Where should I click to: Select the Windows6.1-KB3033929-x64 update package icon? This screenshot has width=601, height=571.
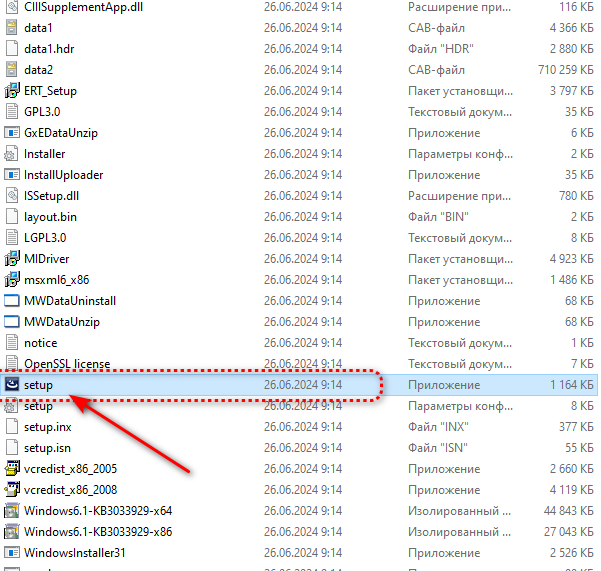coord(12,510)
